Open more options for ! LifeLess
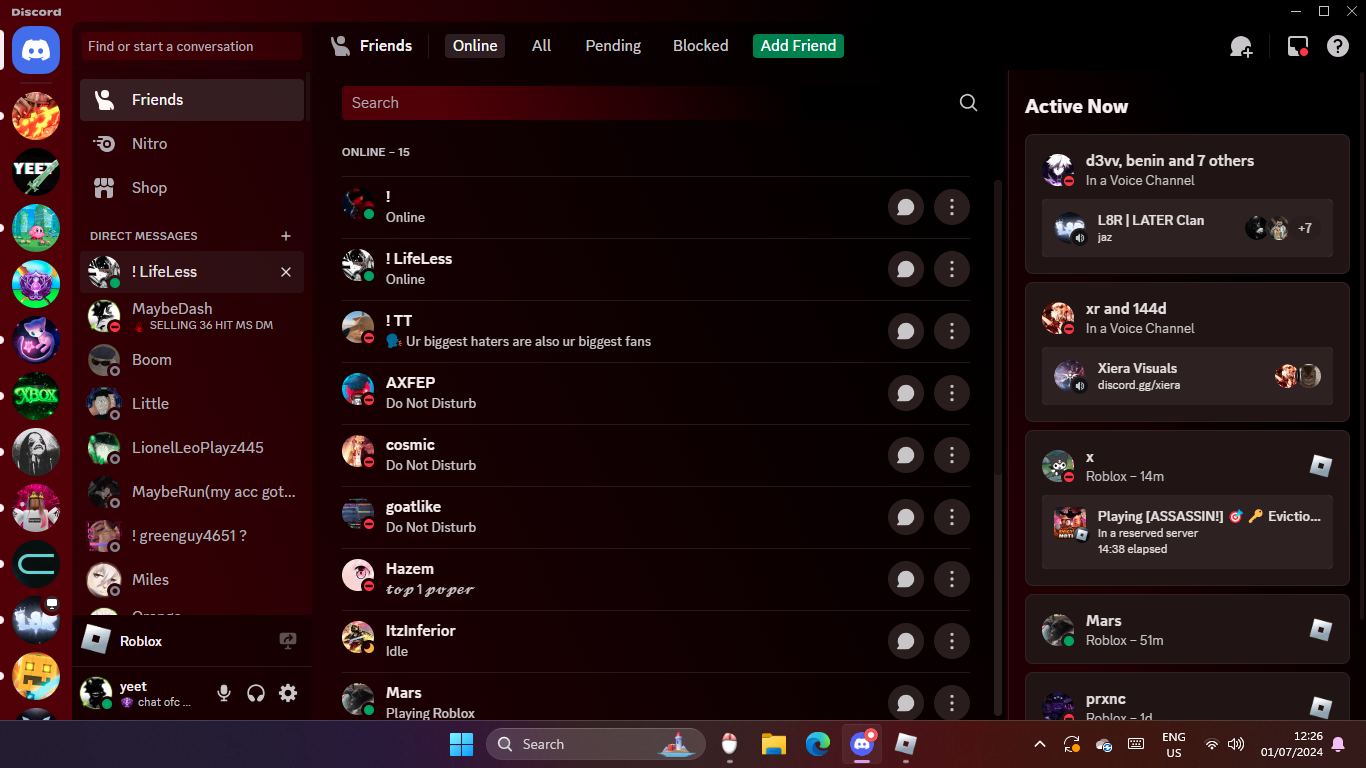Viewport: 1366px width, 768px height. tap(952, 269)
